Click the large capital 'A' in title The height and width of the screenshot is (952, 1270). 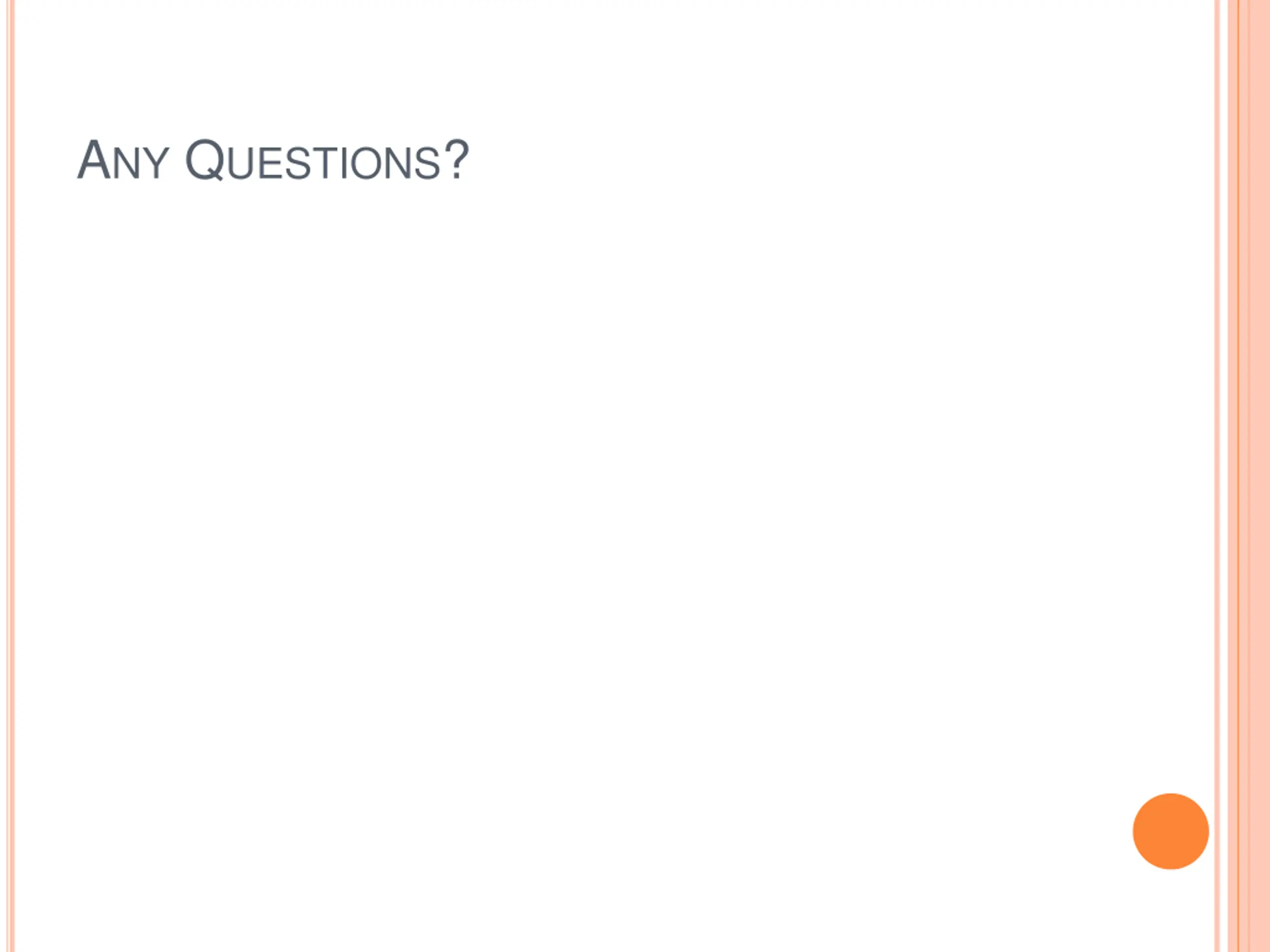(x=94, y=160)
